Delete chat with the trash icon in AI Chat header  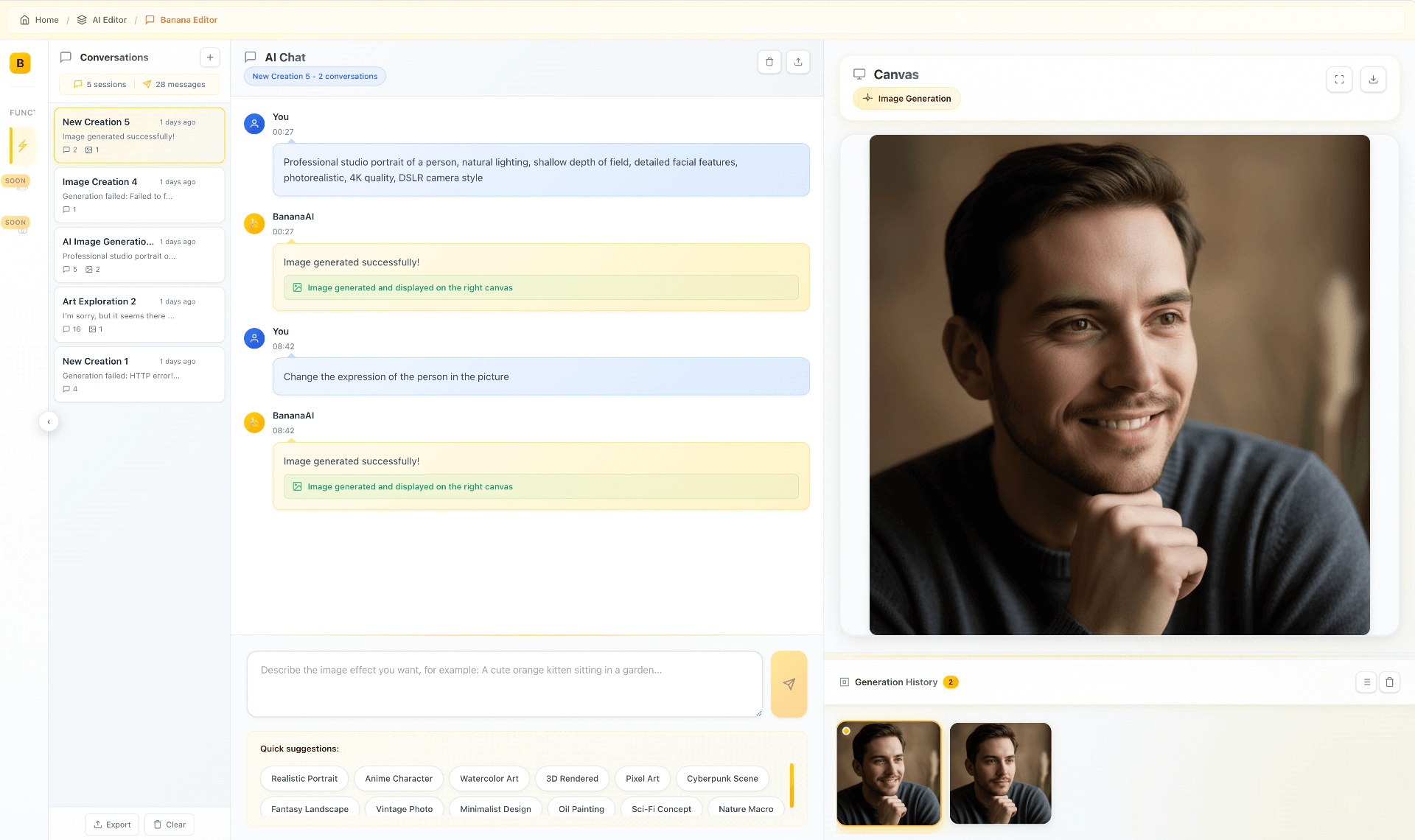[x=769, y=62]
